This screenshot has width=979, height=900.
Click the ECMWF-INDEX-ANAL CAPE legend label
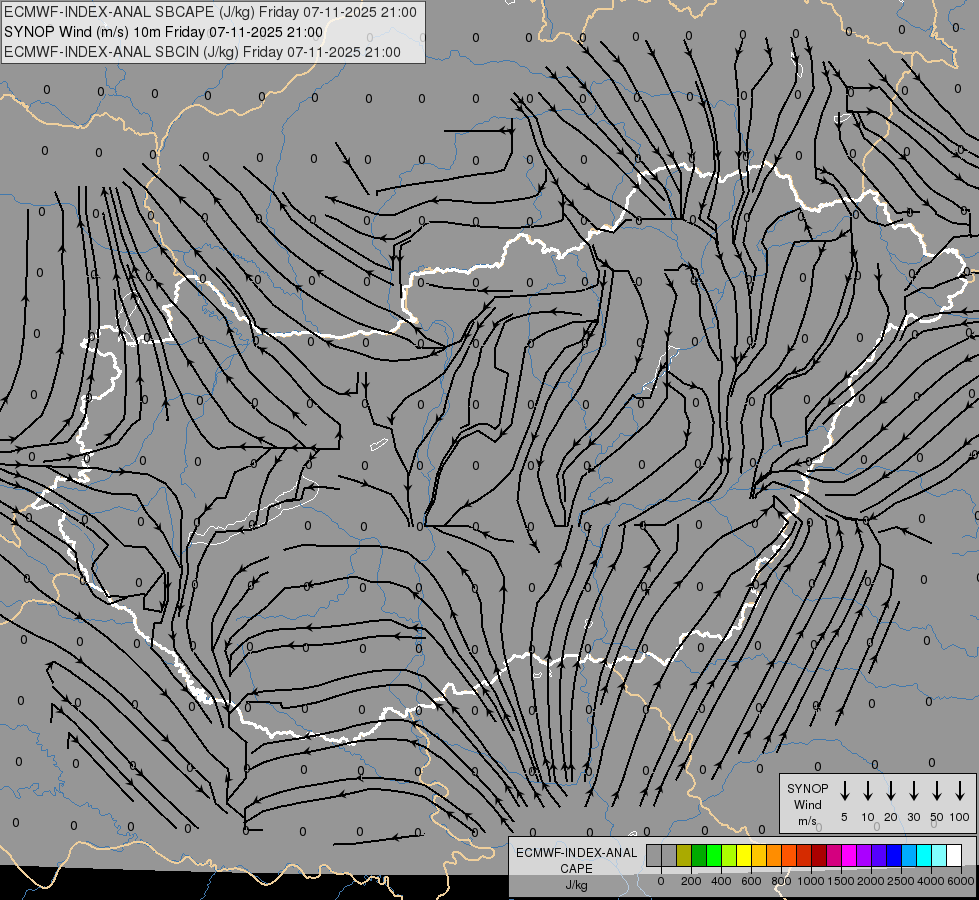(x=576, y=868)
